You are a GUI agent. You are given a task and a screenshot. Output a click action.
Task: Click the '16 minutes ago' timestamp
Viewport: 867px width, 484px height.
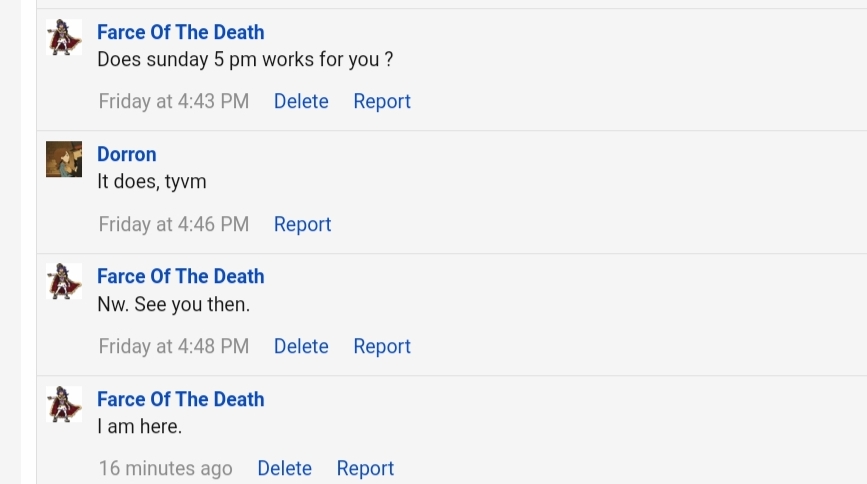(165, 468)
